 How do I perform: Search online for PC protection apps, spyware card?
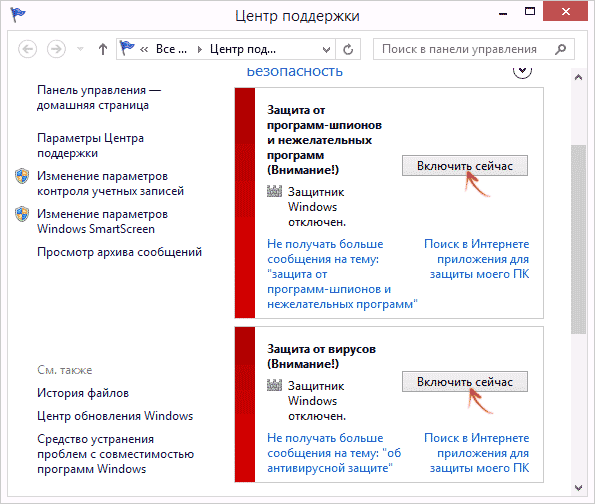point(477,259)
